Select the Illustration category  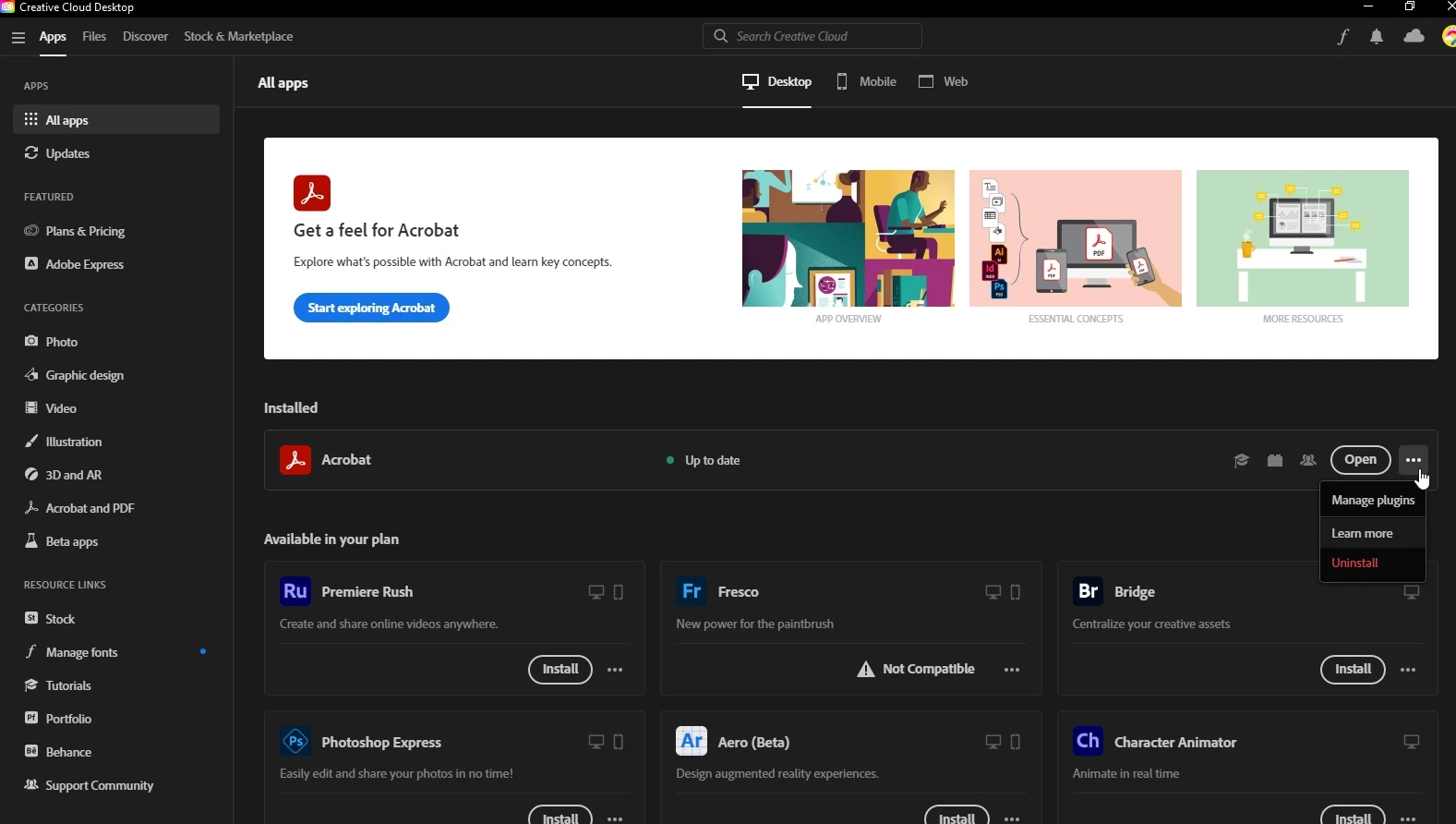pyautogui.click(x=116, y=442)
